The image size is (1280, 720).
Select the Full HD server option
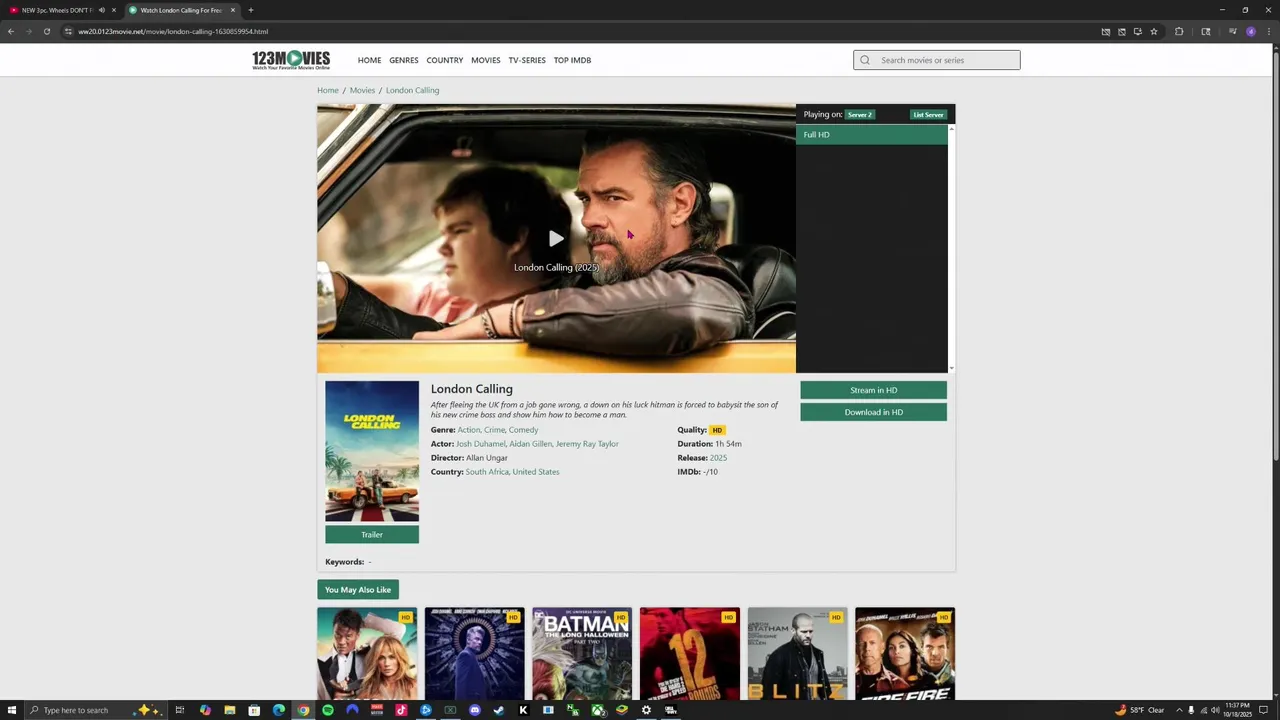click(x=872, y=135)
